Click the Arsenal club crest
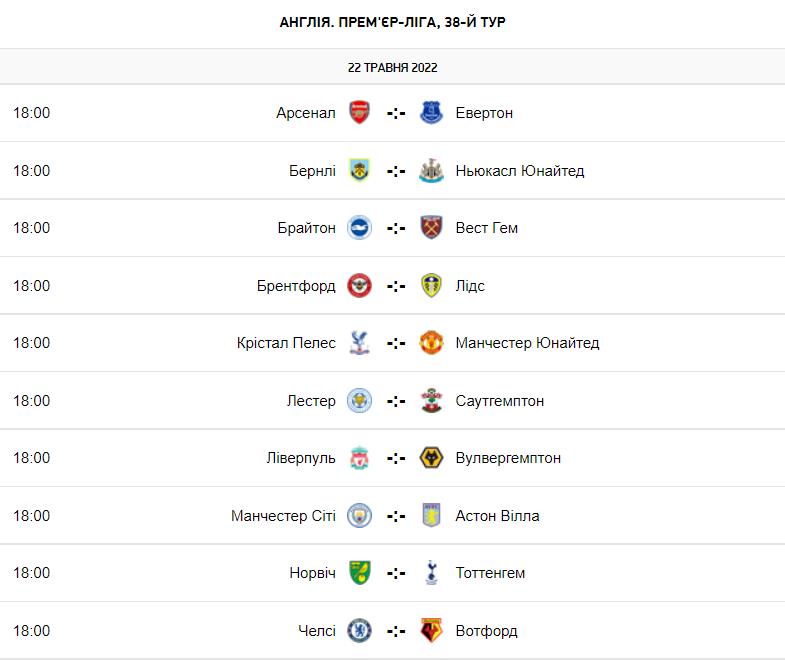The width and height of the screenshot is (785, 660). pyautogui.click(x=359, y=113)
